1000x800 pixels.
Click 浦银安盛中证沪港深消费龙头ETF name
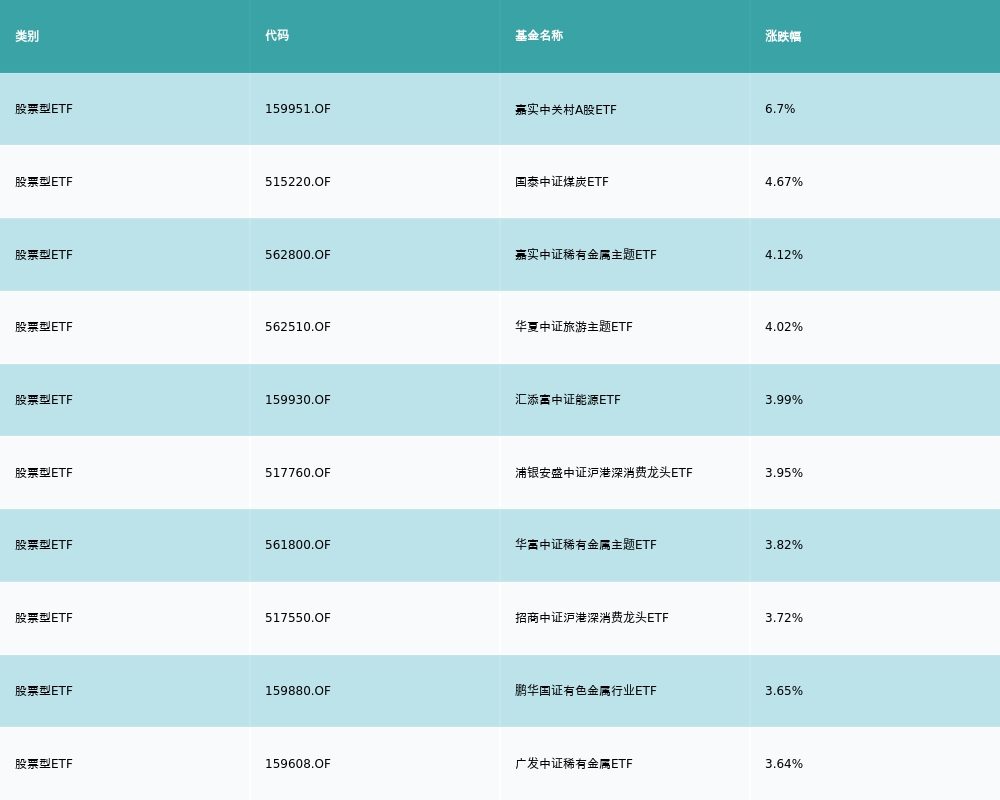point(604,473)
